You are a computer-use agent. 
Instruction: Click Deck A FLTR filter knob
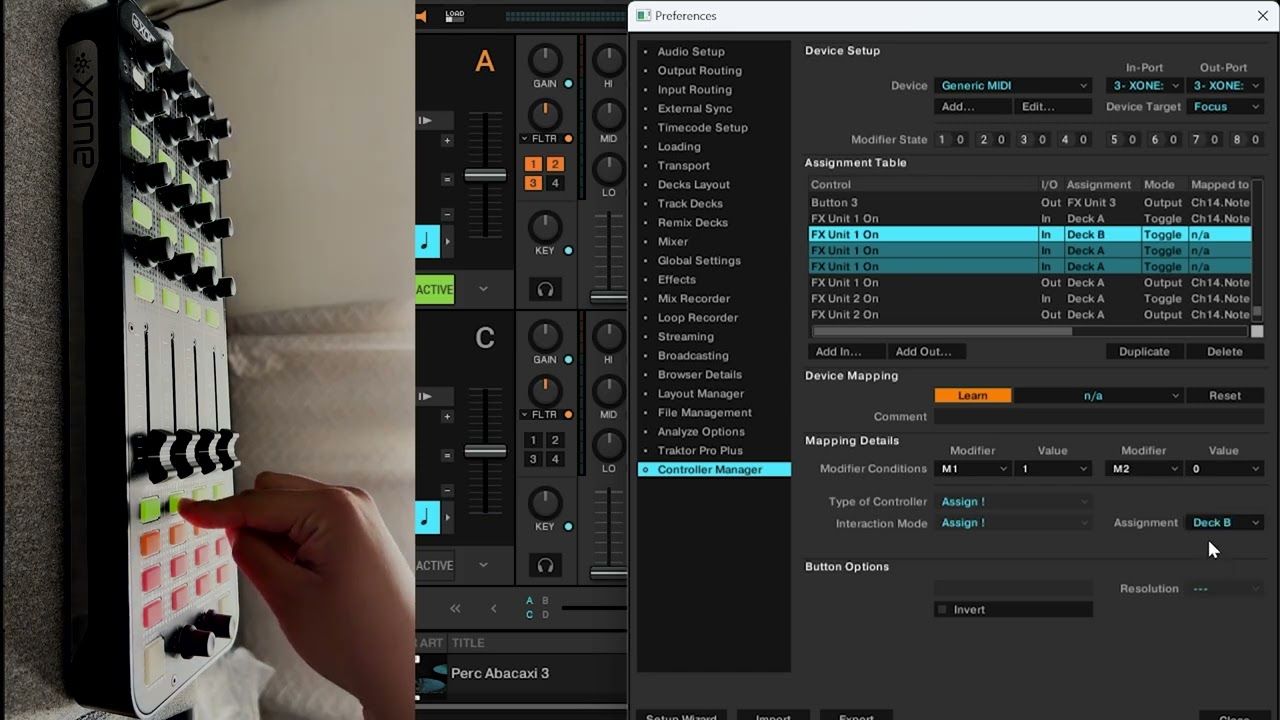544,114
